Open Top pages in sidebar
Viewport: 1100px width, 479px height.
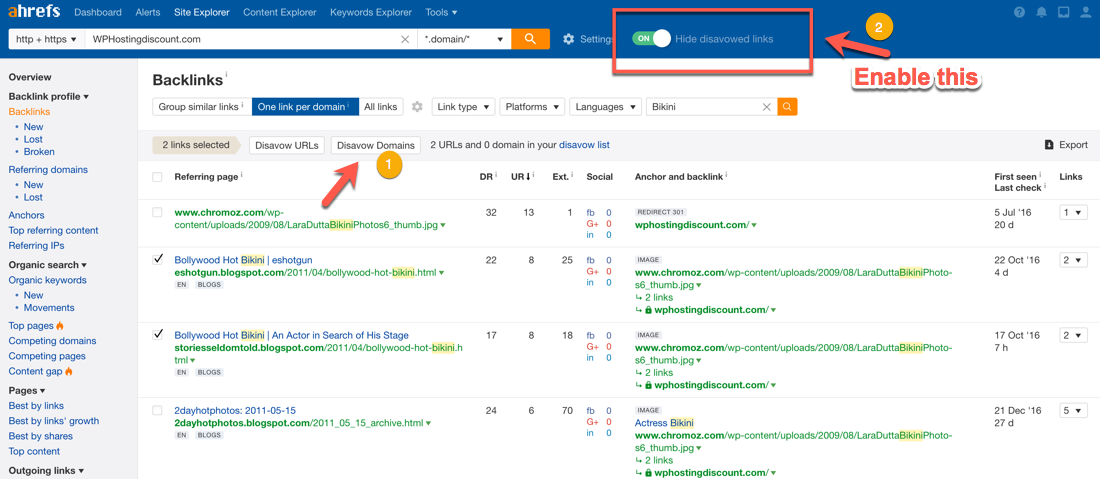pyautogui.click(x=30, y=325)
